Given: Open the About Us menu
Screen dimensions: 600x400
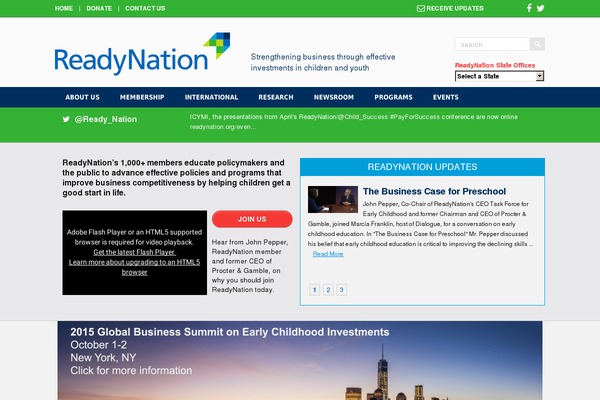Looking at the screenshot, I should [x=82, y=97].
